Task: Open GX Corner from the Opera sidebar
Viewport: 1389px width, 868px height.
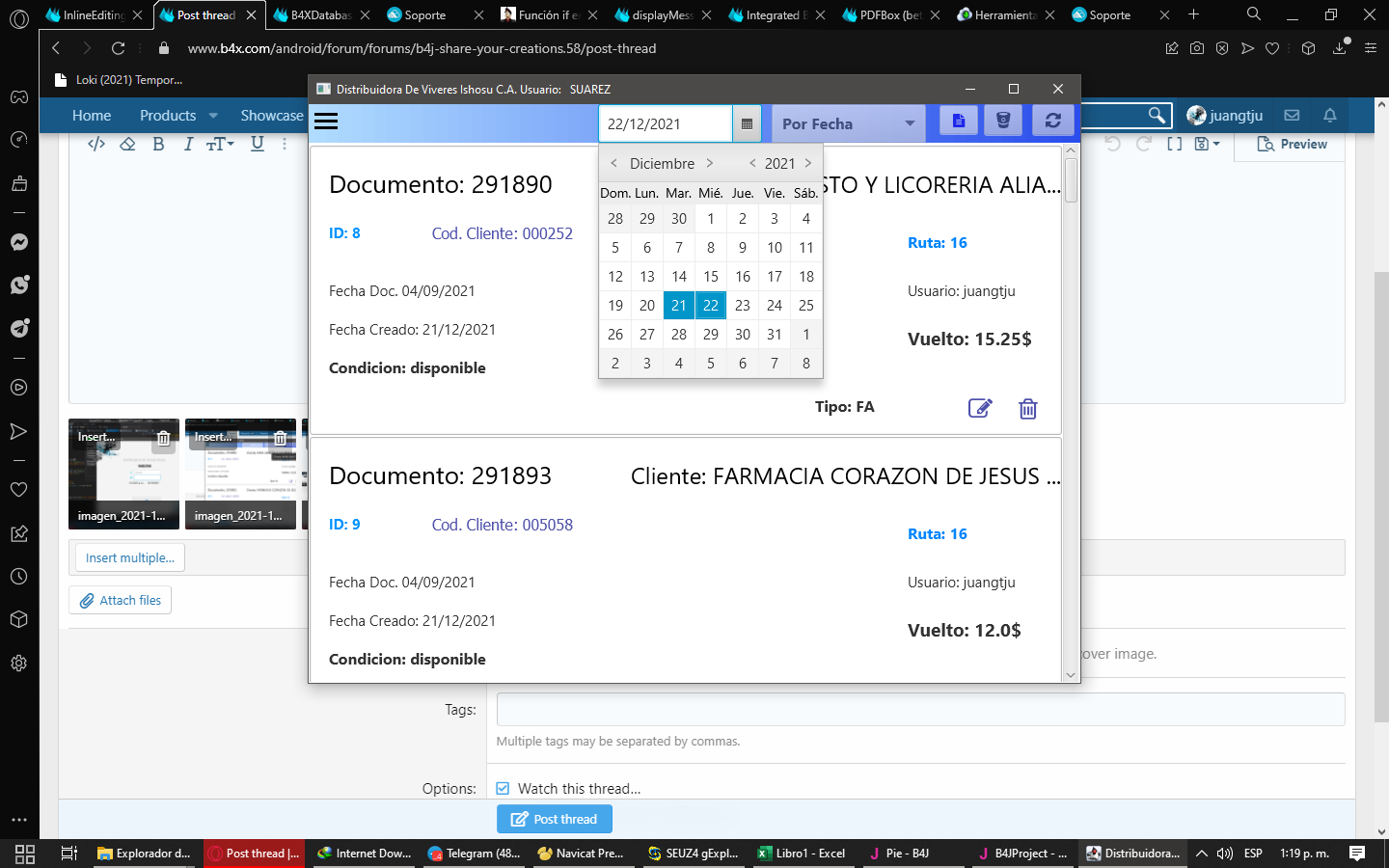Action: point(18,96)
